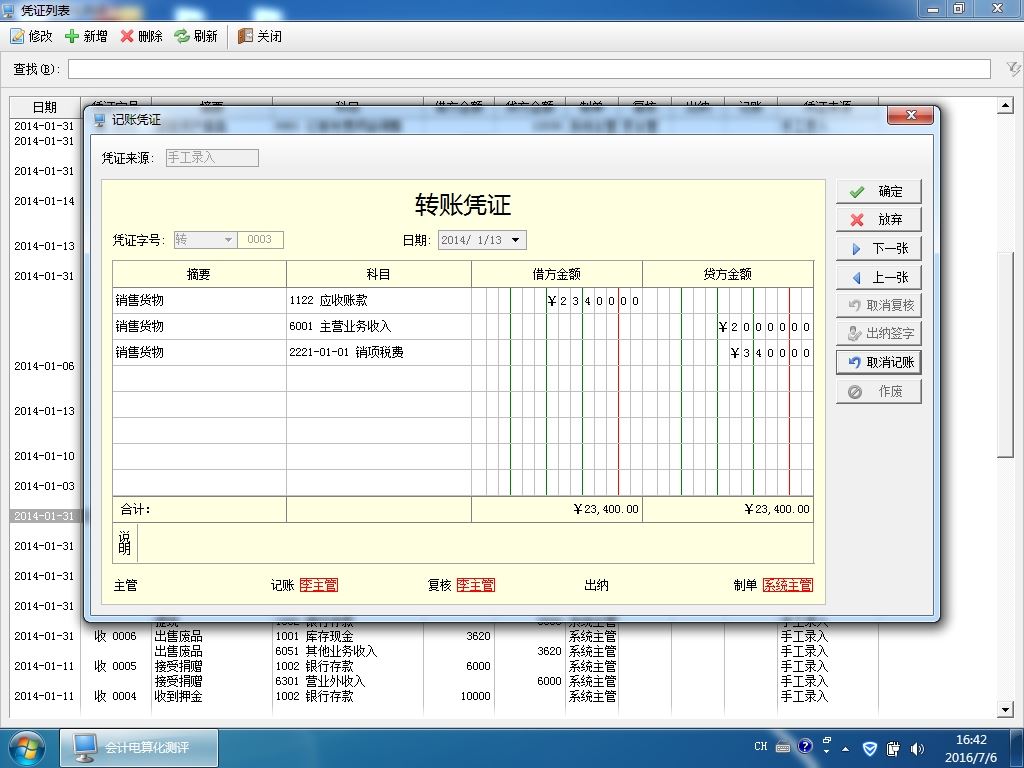Screen dimensions: 1024x768
Task: Click the 摘要 column header
Action: tap(199, 274)
